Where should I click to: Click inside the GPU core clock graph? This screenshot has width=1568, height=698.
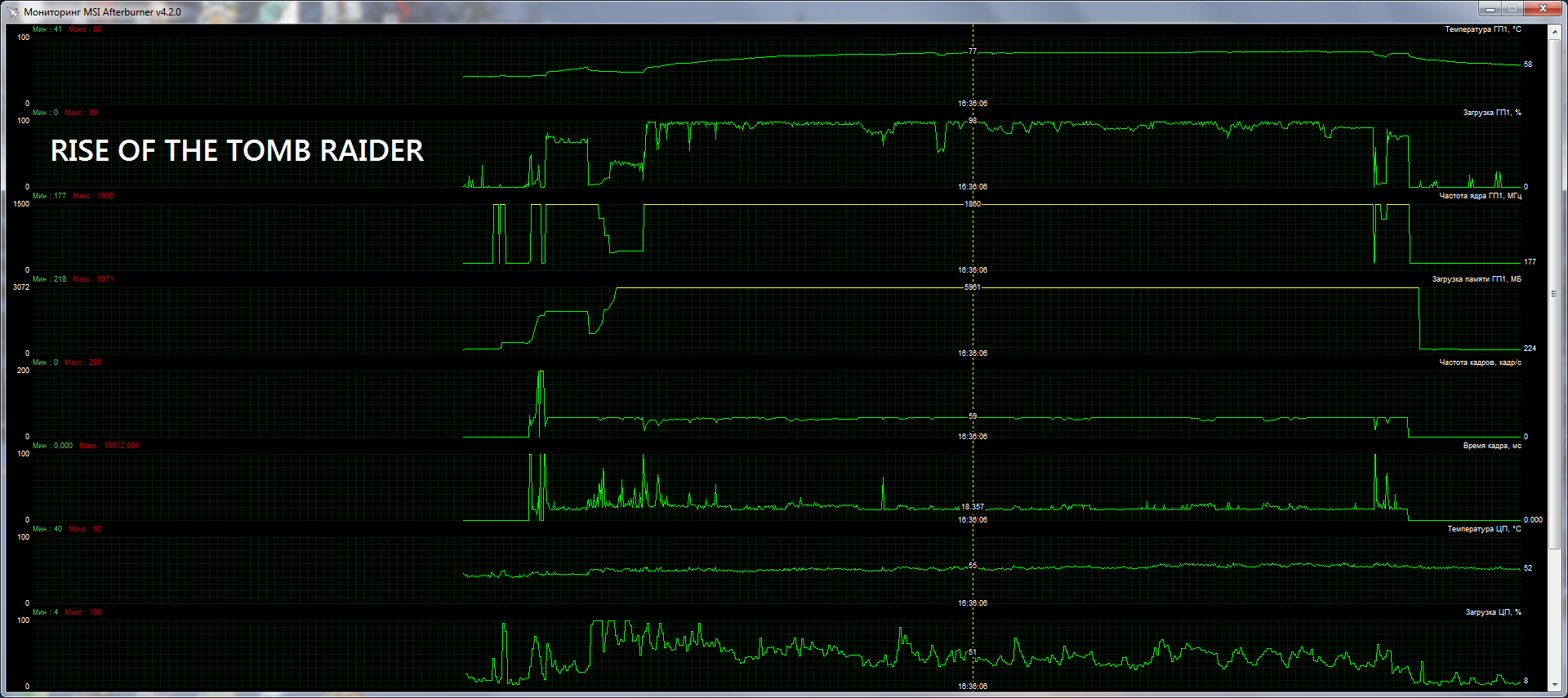tap(776, 237)
